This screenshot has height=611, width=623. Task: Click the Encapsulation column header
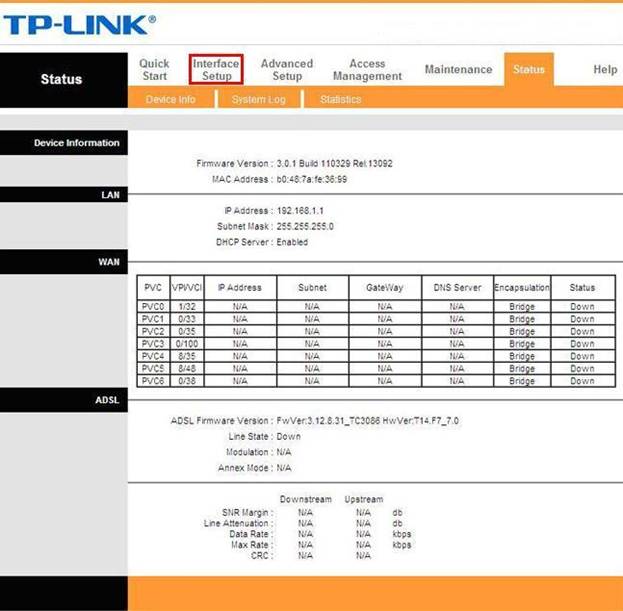pos(522,287)
